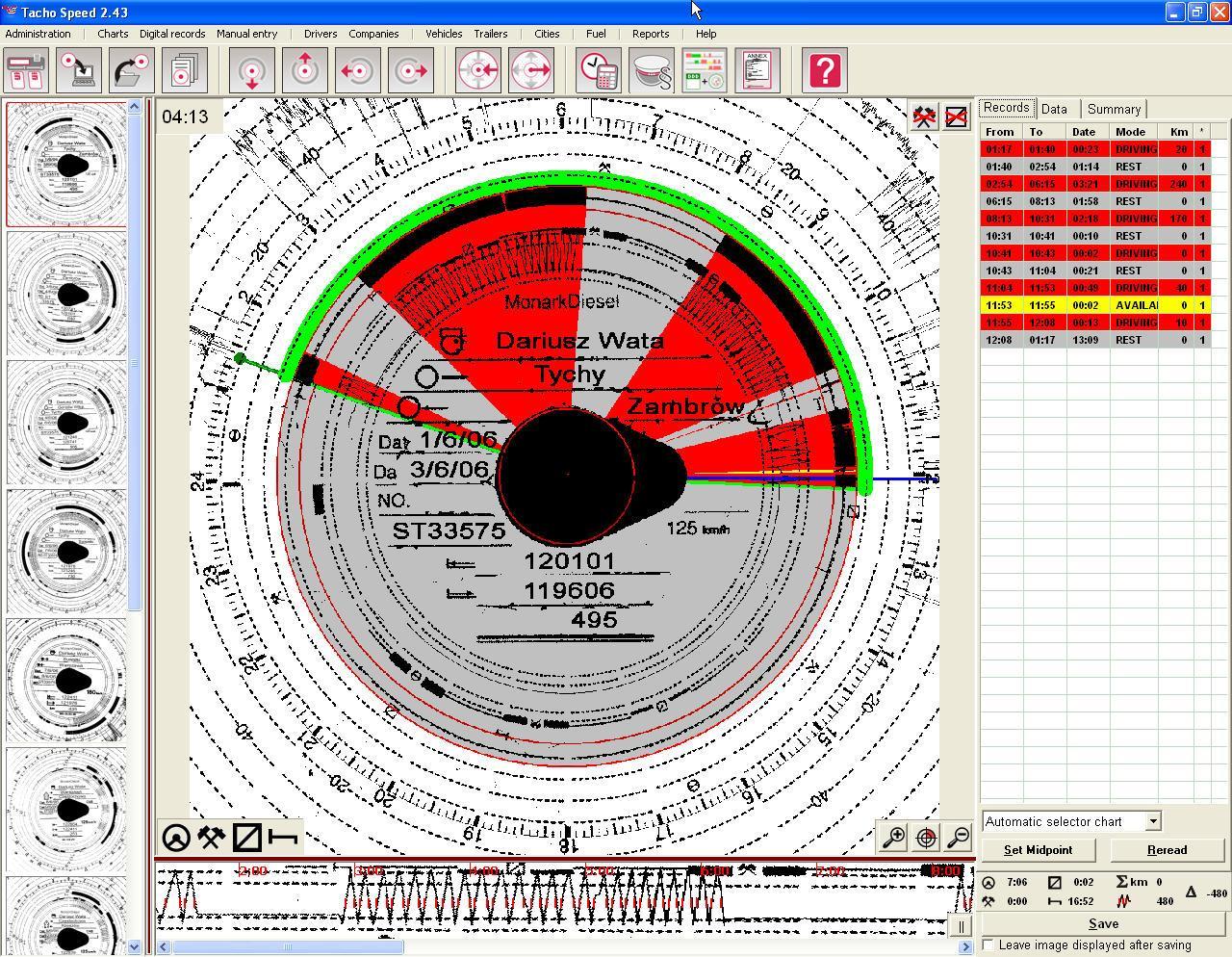Zoom out on the chart with magnifier minus
1232x957 pixels.
[x=958, y=837]
